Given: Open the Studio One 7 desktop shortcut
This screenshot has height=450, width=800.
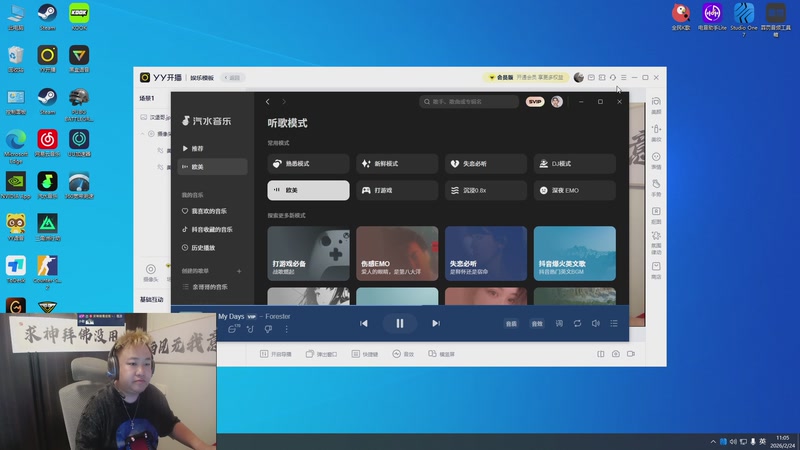Looking at the screenshot, I should (743, 20).
